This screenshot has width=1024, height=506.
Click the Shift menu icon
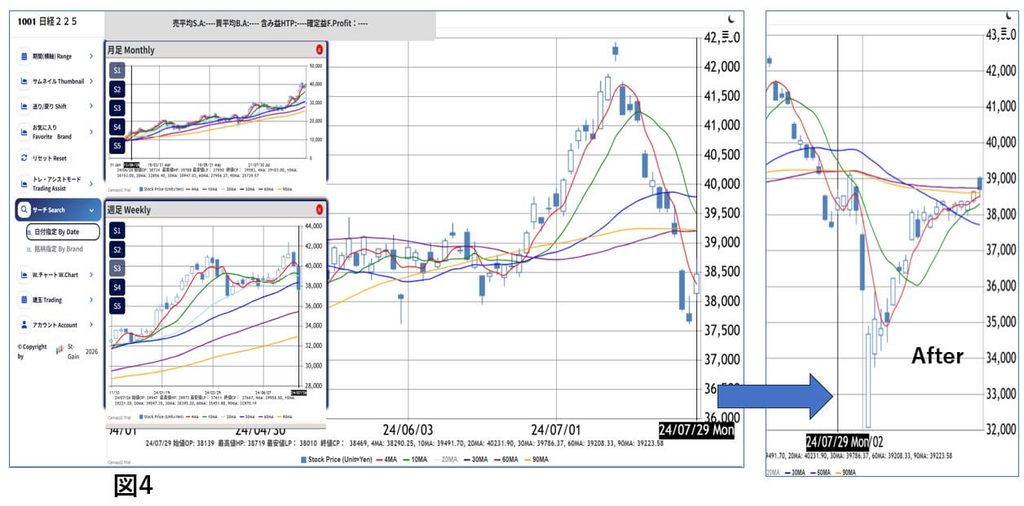tap(25, 106)
